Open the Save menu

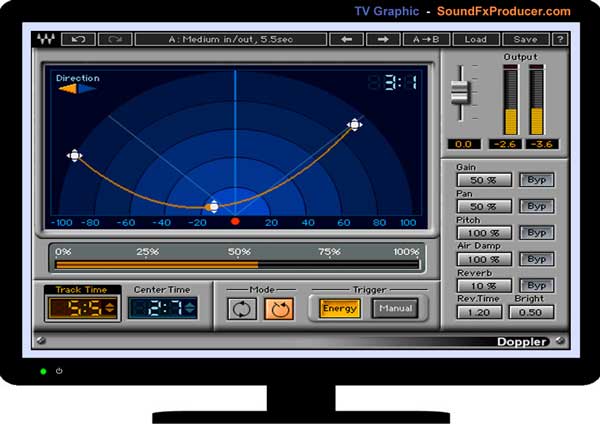point(526,39)
